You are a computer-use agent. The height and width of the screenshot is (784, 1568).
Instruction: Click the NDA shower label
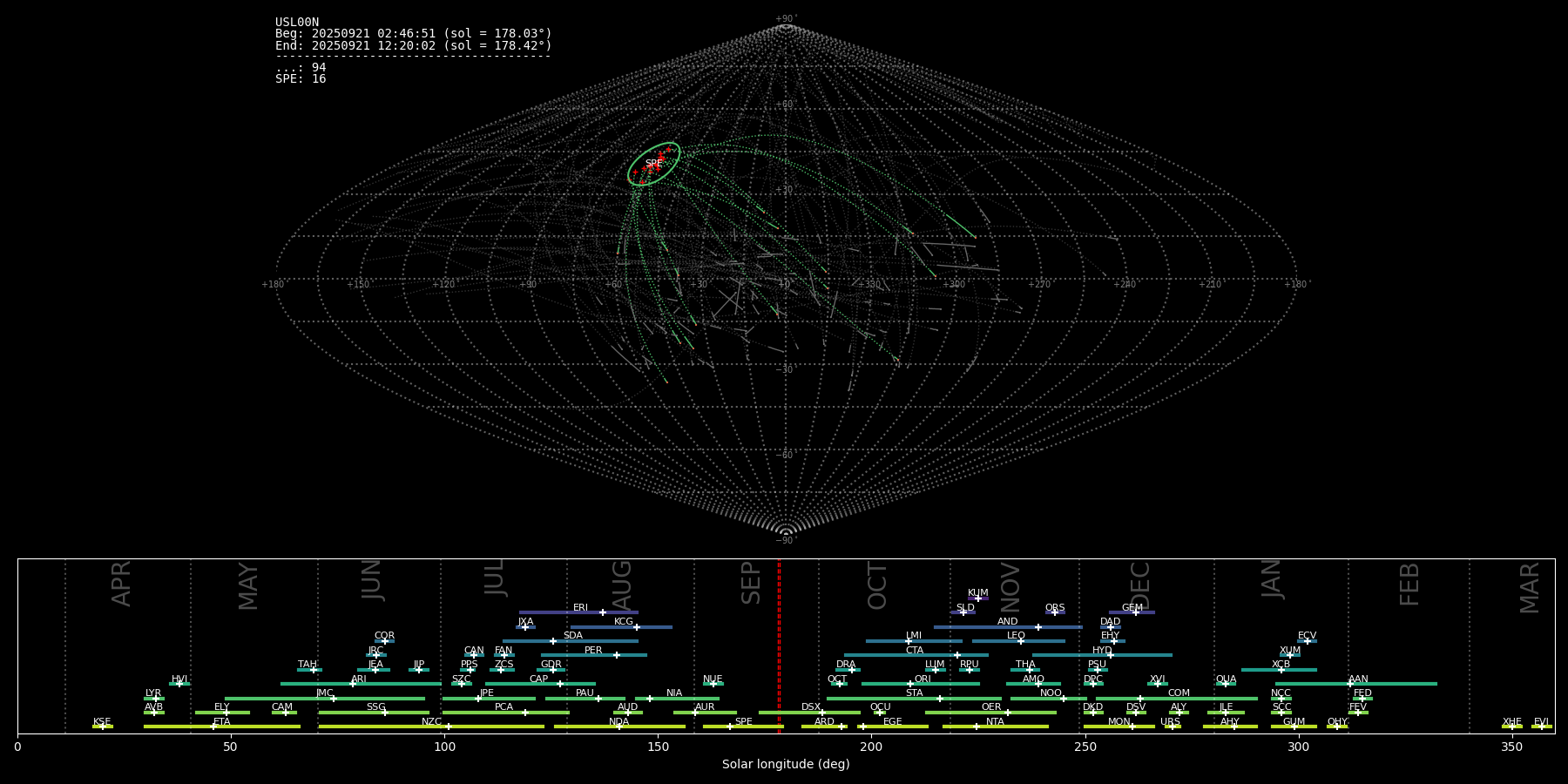click(x=618, y=722)
